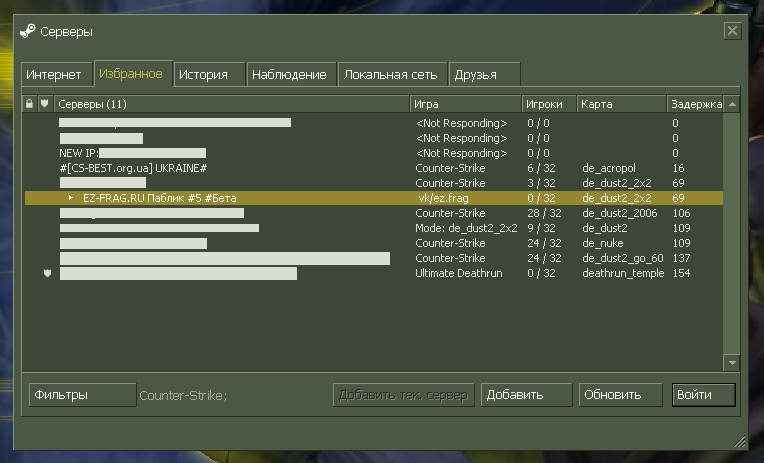Image resolution: width=764 pixels, height=463 pixels.
Task: Click the 3 / 32 players cell
Action: tap(541, 183)
